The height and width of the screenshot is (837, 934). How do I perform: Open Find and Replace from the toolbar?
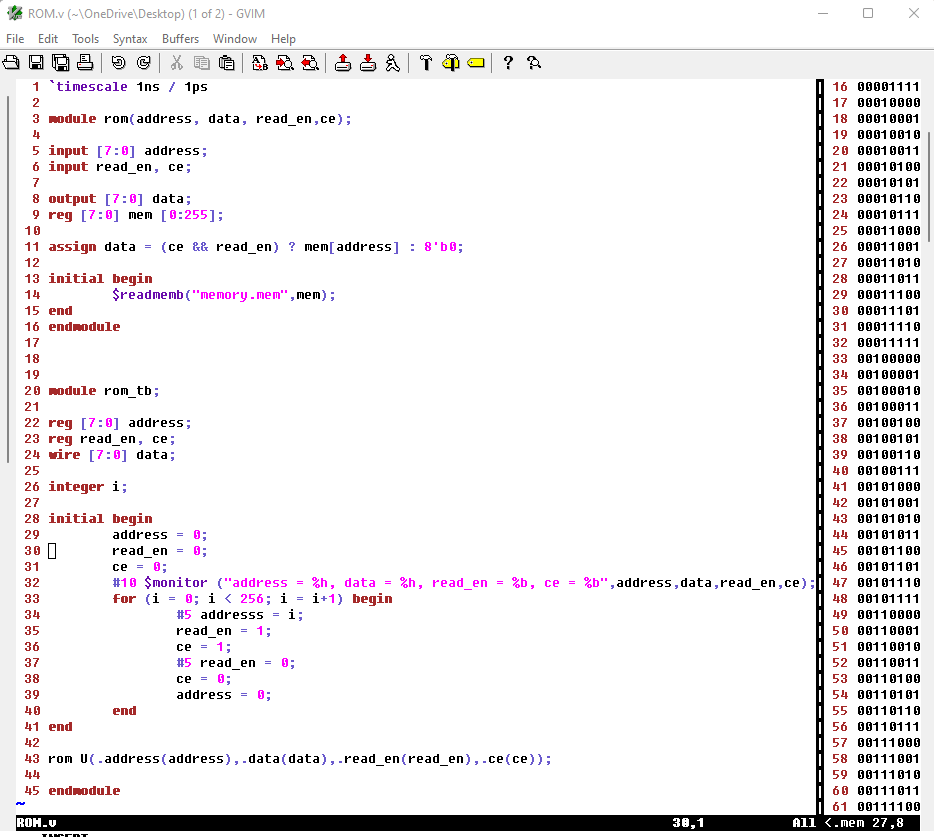click(260, 63)
